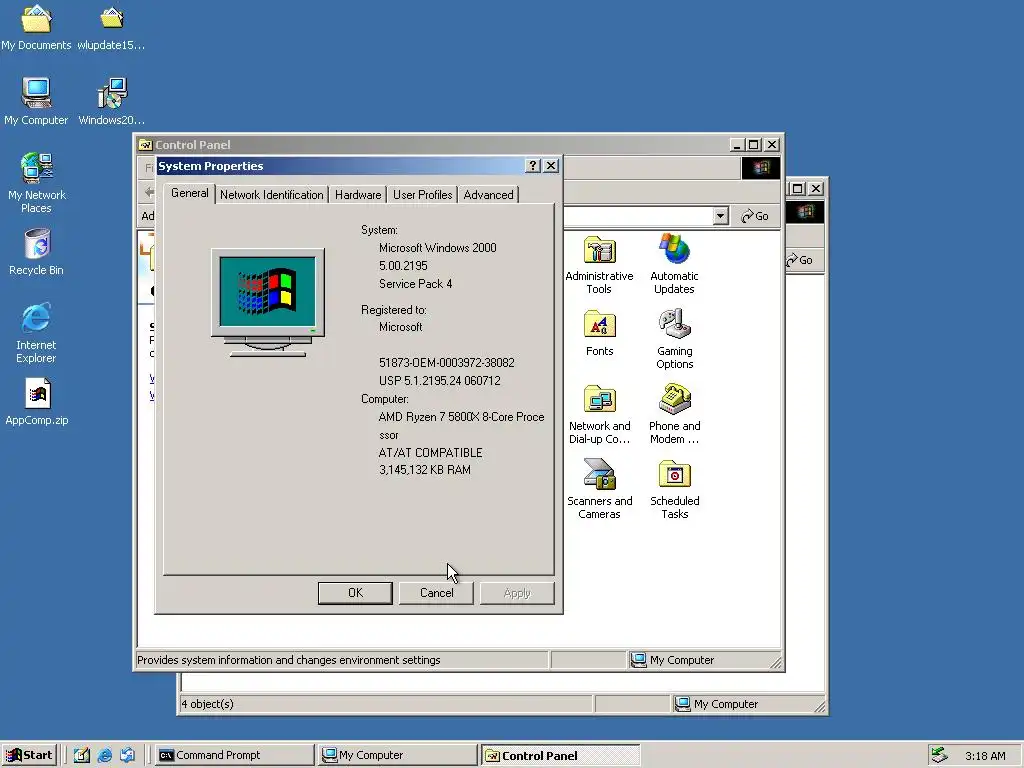Image resolution: width=1024 pixels, height=768 pixels.
Task: Click Go button in Control Panel window
Action: 756,216
